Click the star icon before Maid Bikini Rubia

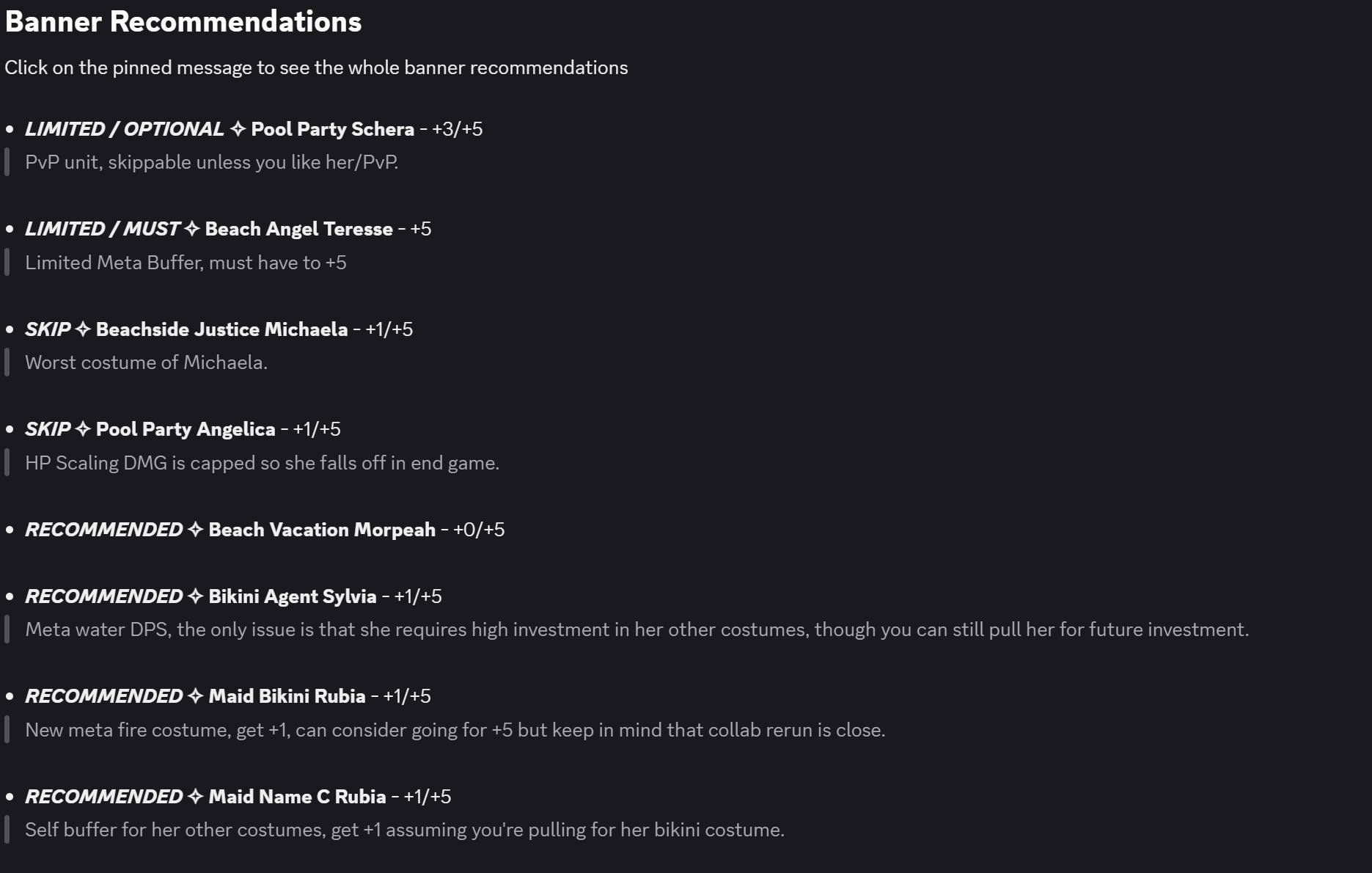(x=195, y=696)
